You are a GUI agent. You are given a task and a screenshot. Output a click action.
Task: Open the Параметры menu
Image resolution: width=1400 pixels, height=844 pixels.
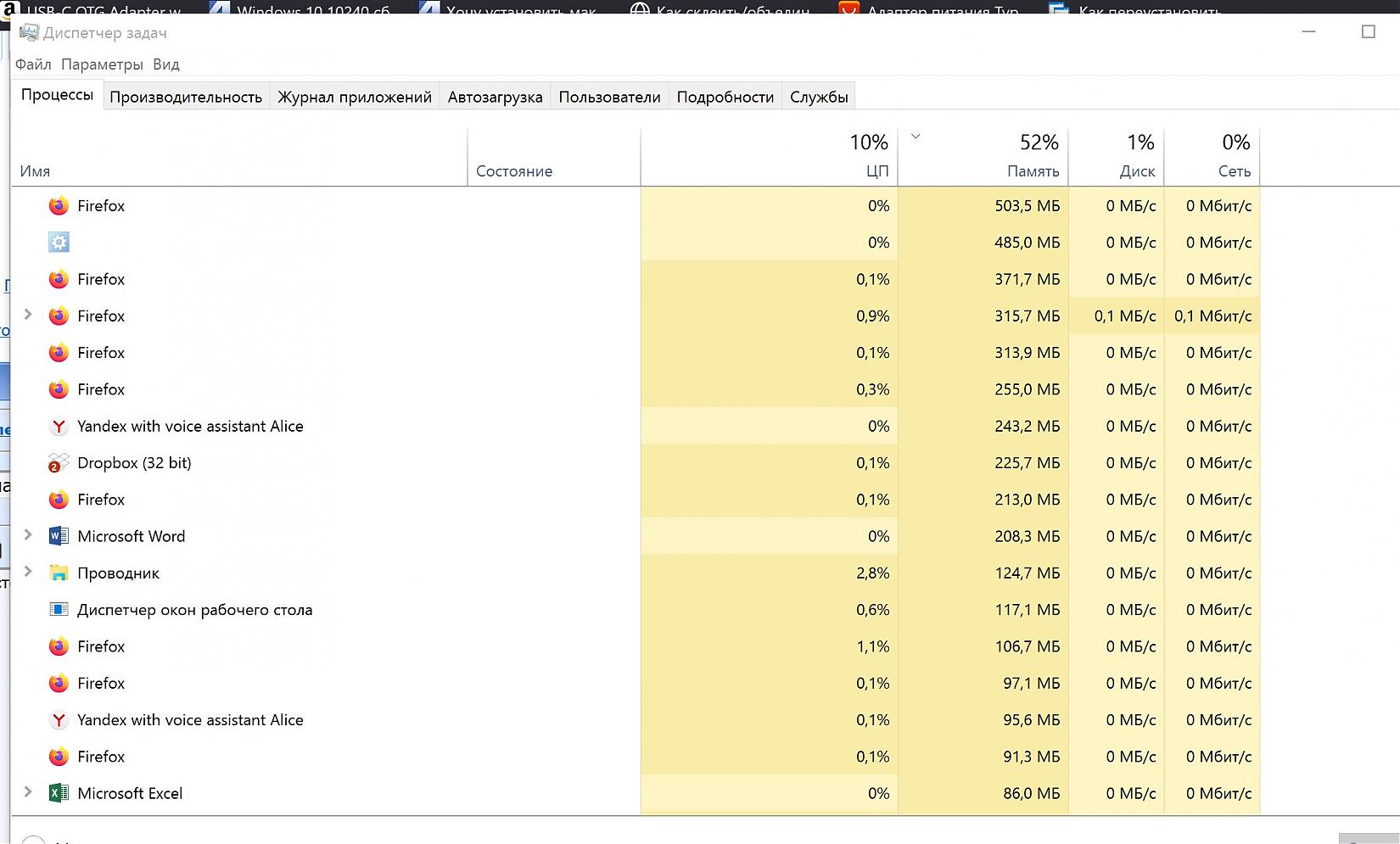(102, 64)
